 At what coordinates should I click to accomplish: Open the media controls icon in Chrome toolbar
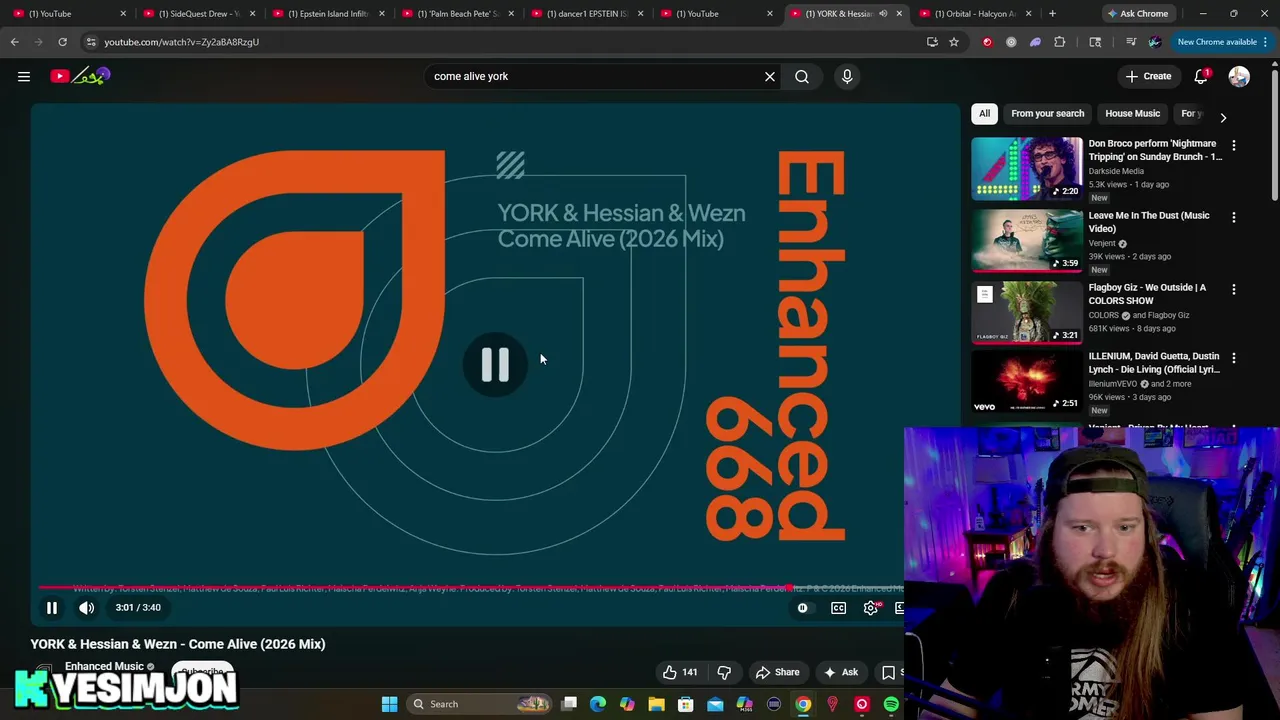tap(1131, 42)
